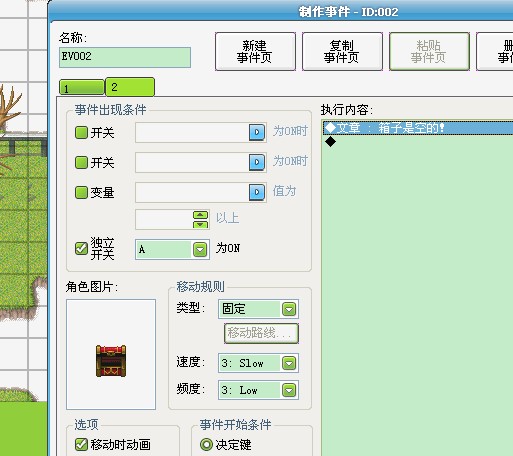Open the 变量 variable selector arrow

coord(257,192)
